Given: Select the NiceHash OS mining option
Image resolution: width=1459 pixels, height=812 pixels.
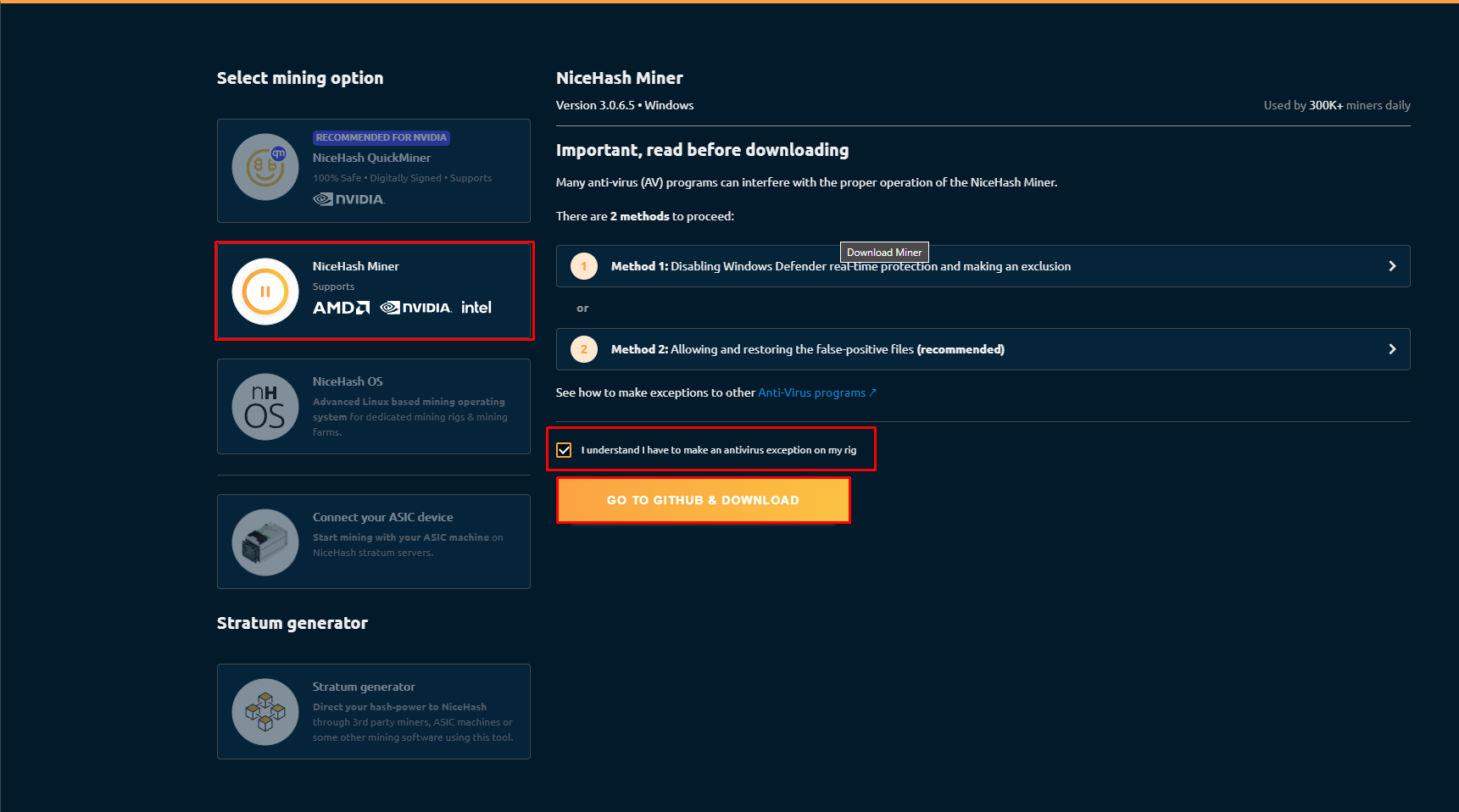Looking at the screenshot, I should click(374, 407).
